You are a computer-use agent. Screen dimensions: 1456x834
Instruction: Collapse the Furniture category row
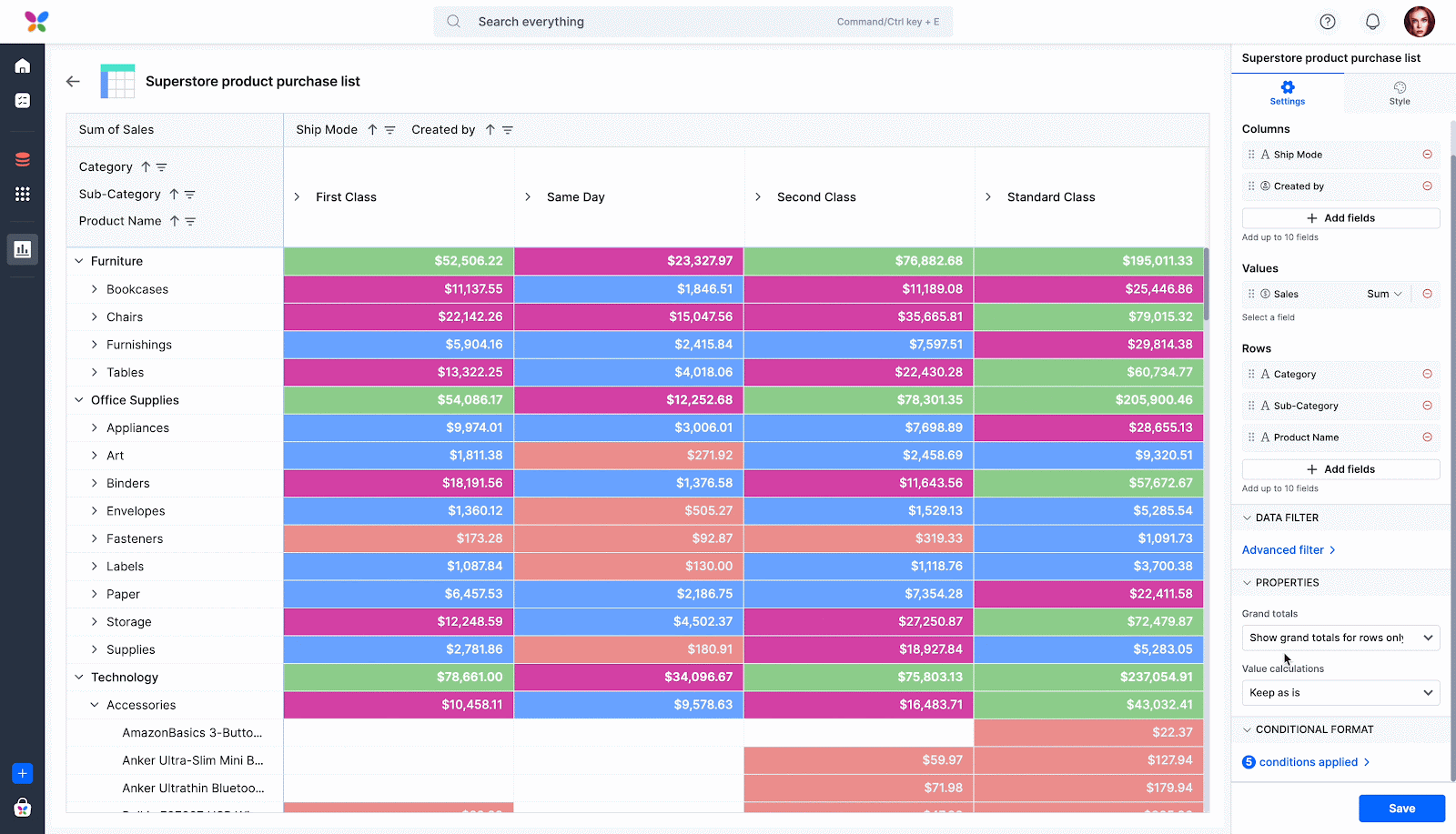(79, 261)
